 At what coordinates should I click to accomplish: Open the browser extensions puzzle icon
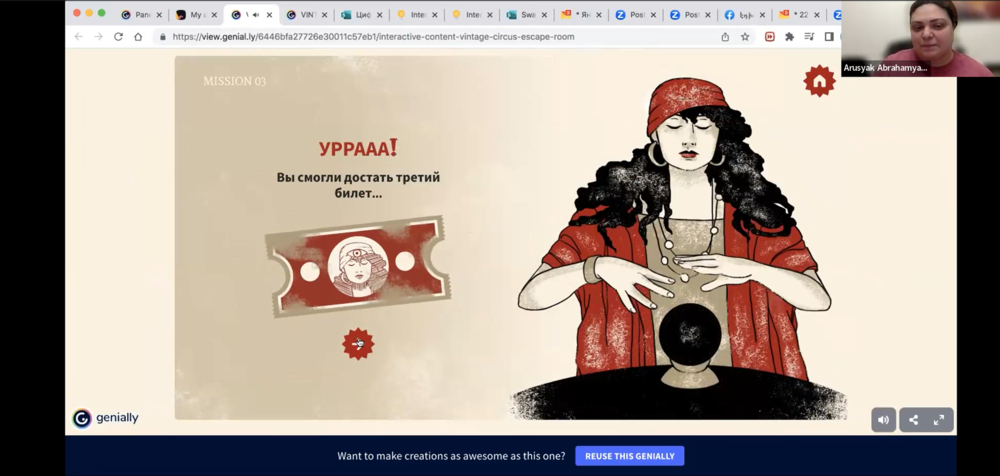(789, 37)
